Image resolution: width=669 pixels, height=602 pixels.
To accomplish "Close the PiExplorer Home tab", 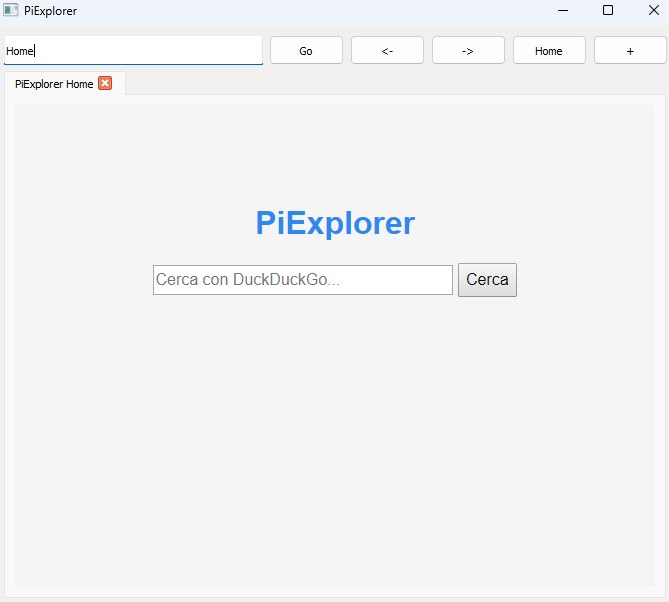I will [105, 83].
